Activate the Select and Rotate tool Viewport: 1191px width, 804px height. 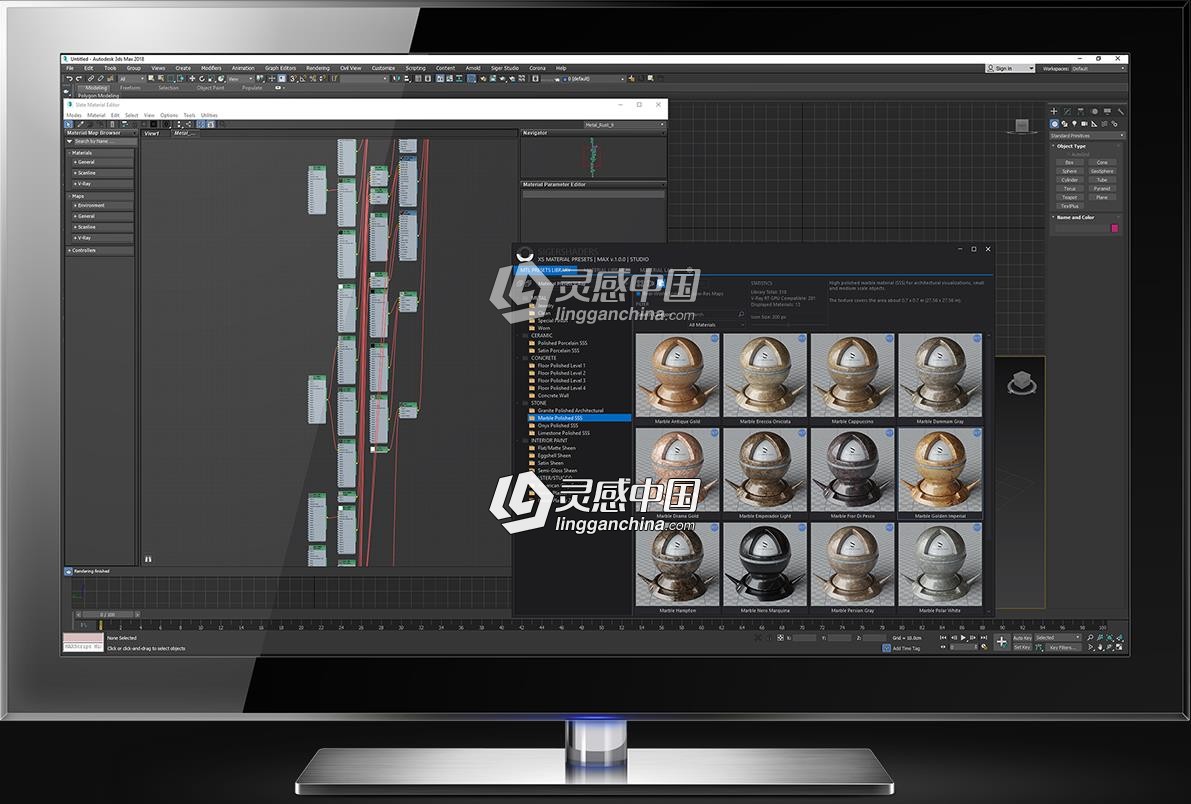pyautogui.click(x=202, y=78)
